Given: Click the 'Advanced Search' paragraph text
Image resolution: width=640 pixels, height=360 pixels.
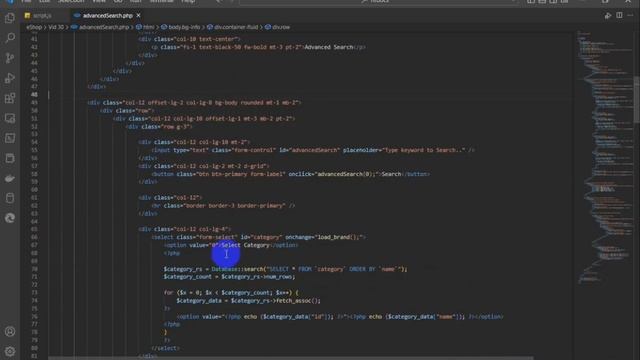Looking at the screenshot, I should click(329, 47).
